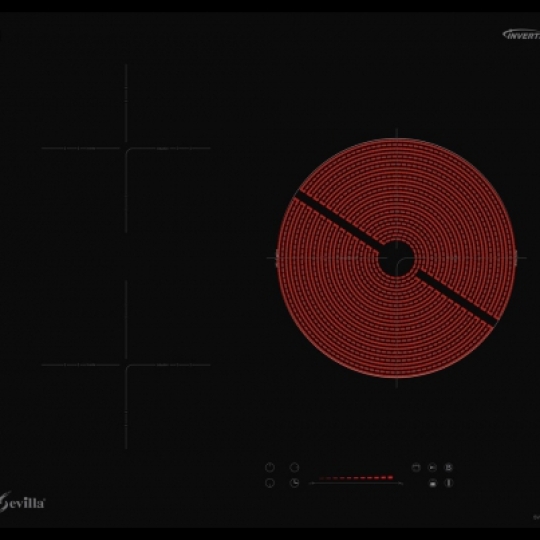
Task: Tap the clock timer icon
Action: tap(294, 483)
